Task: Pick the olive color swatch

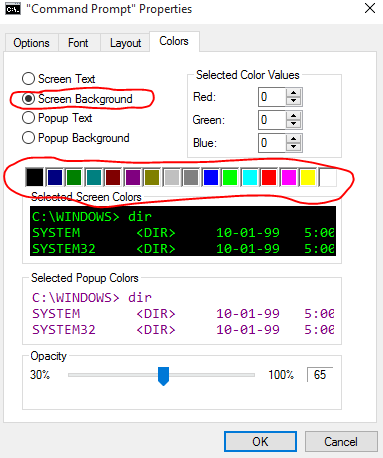Action: pyautogui.click(x=152, y=177)
